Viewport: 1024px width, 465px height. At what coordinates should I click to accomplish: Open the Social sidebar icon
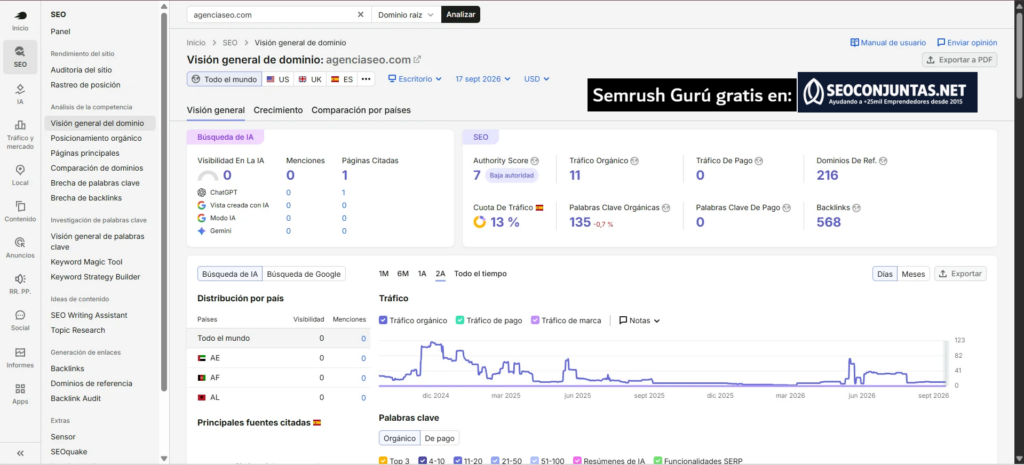point(20,320)
